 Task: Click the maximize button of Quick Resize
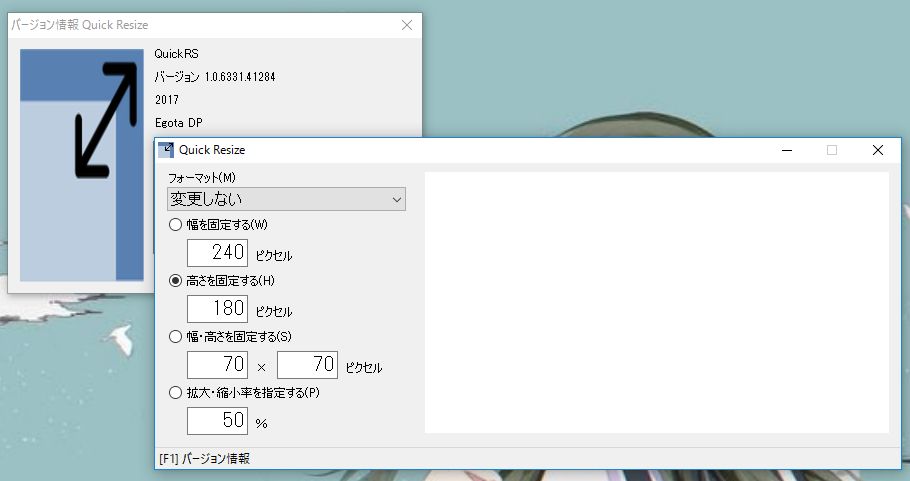[x=832, y=150]
